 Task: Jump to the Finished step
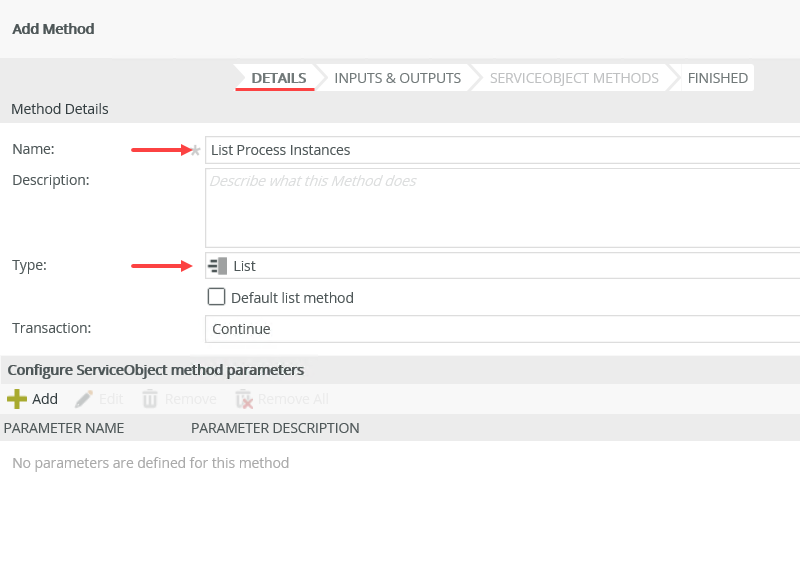(x=717, y=78)
